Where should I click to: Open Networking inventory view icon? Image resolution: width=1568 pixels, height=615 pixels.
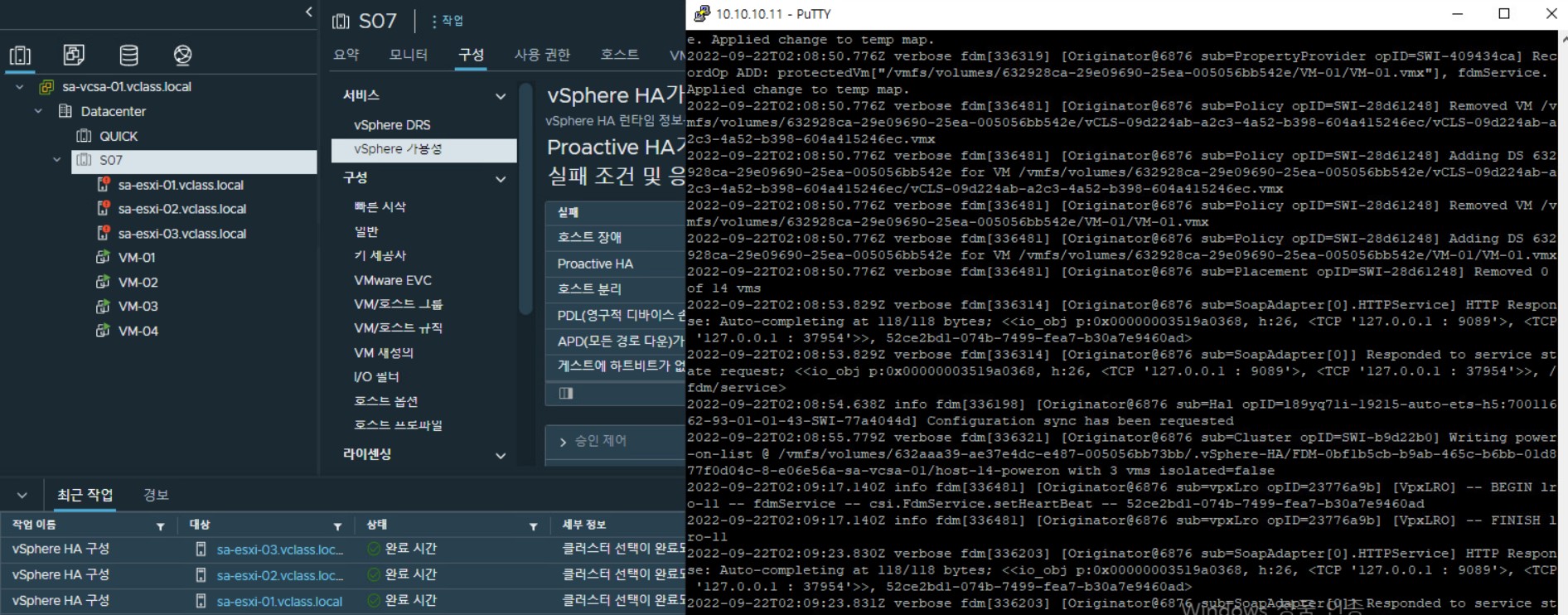[182, 56]
